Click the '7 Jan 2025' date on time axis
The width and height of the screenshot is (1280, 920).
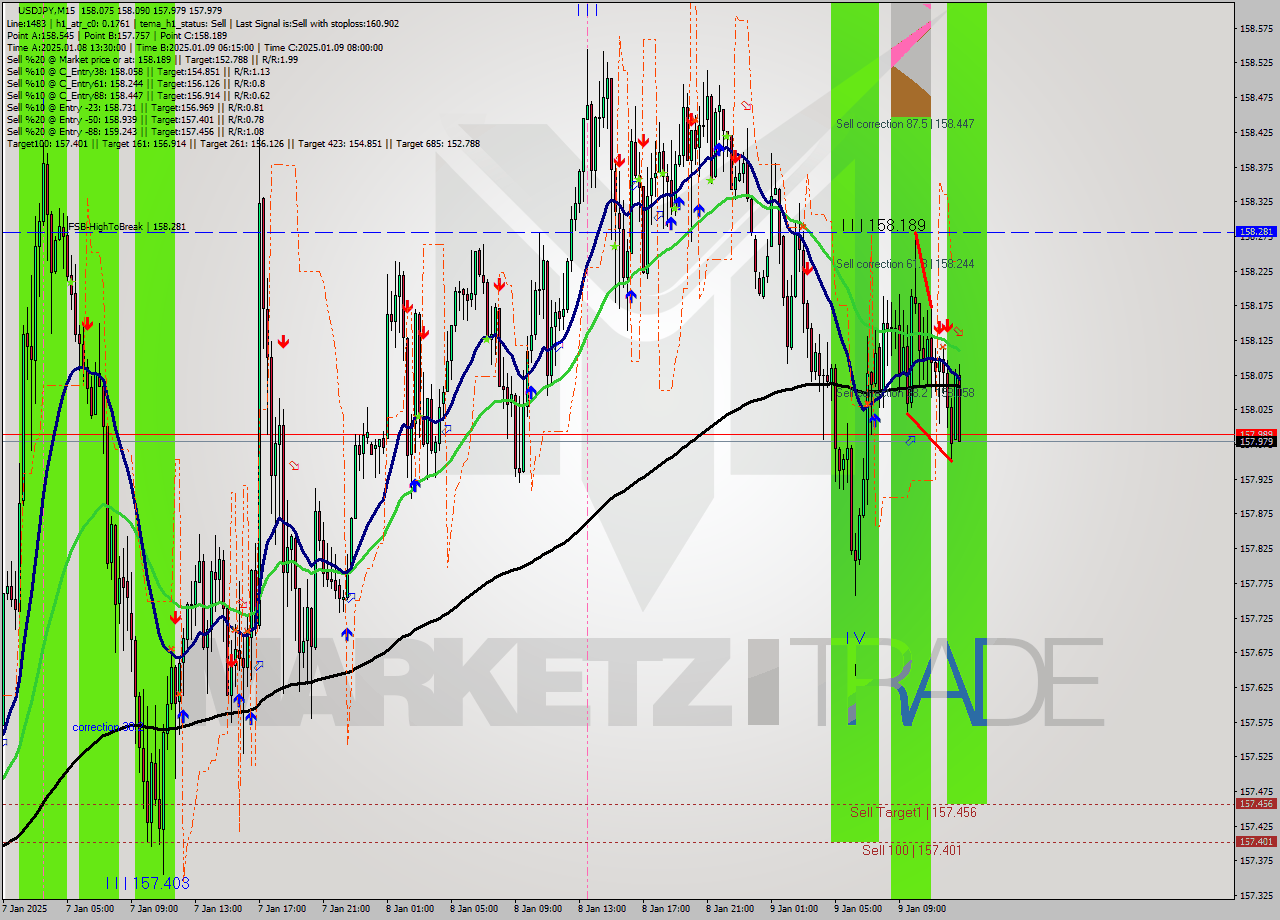(x=25, y=909)
